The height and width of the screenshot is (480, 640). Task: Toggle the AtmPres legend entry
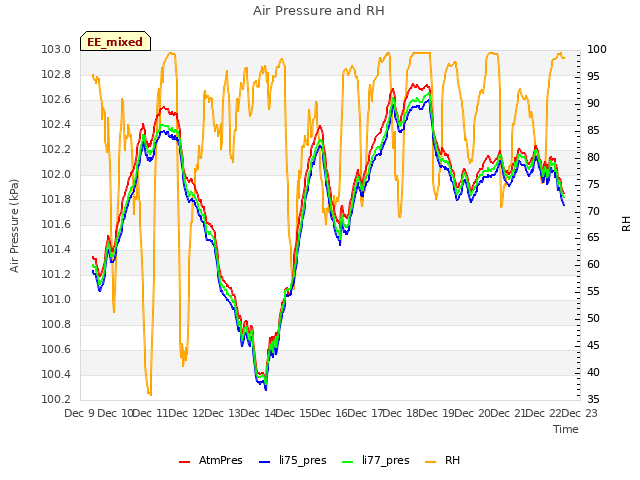click(x=211, y=460)
